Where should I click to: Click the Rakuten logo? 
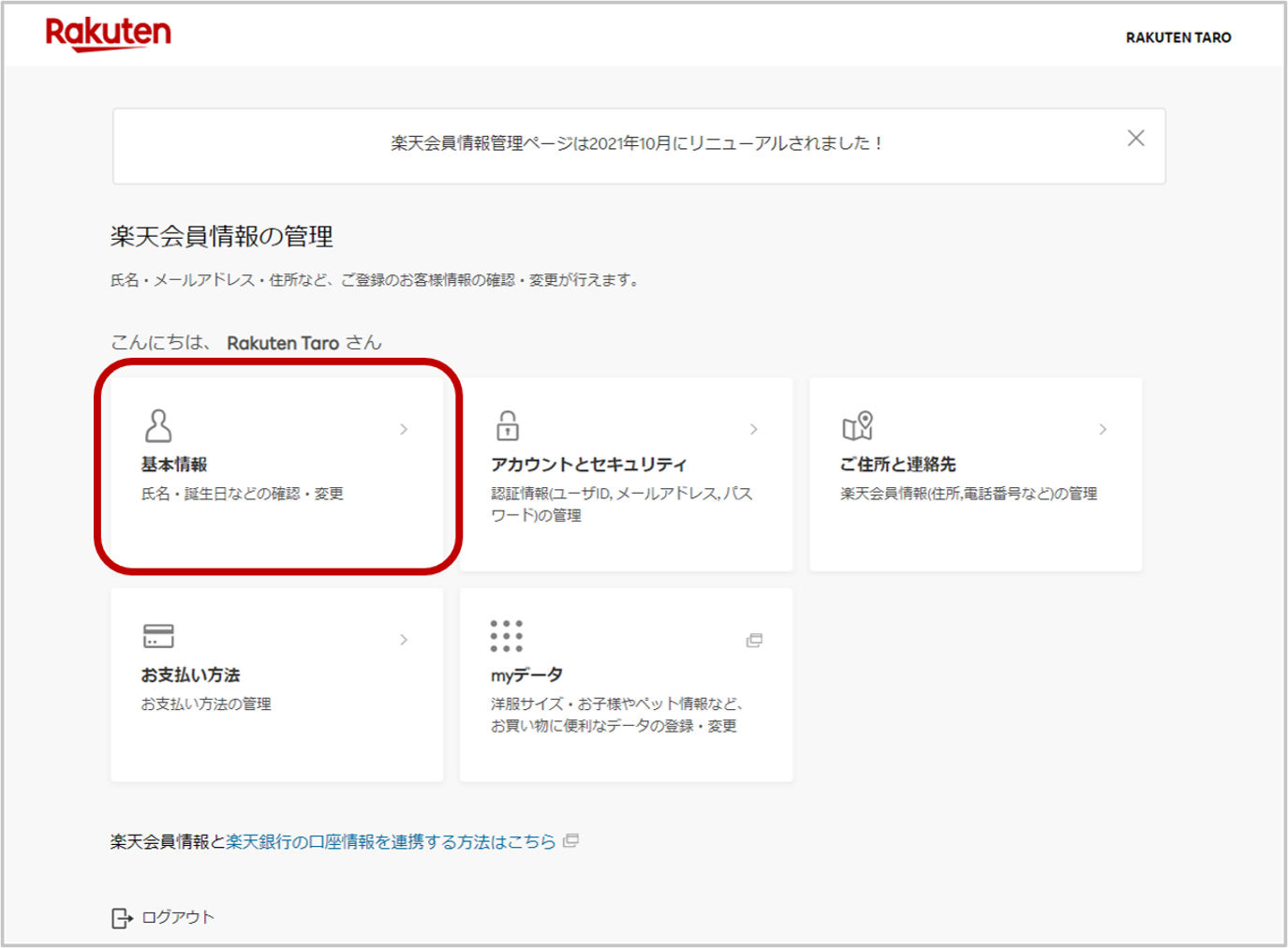(x=108, y=34)
